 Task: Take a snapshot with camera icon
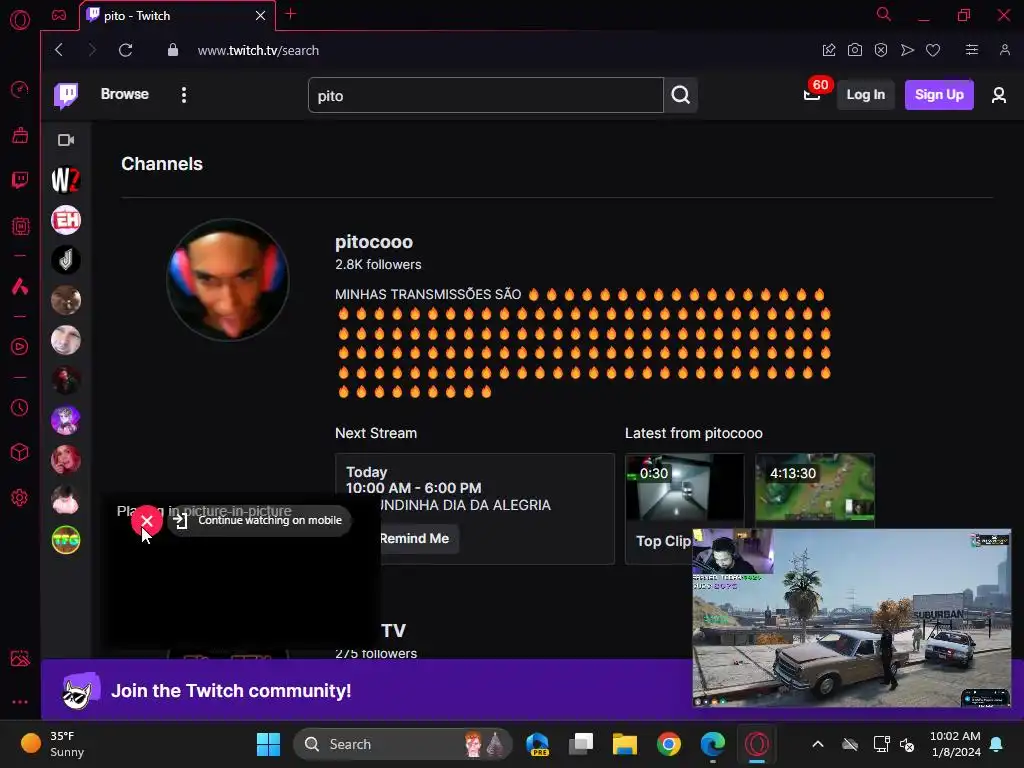[854, 50]
